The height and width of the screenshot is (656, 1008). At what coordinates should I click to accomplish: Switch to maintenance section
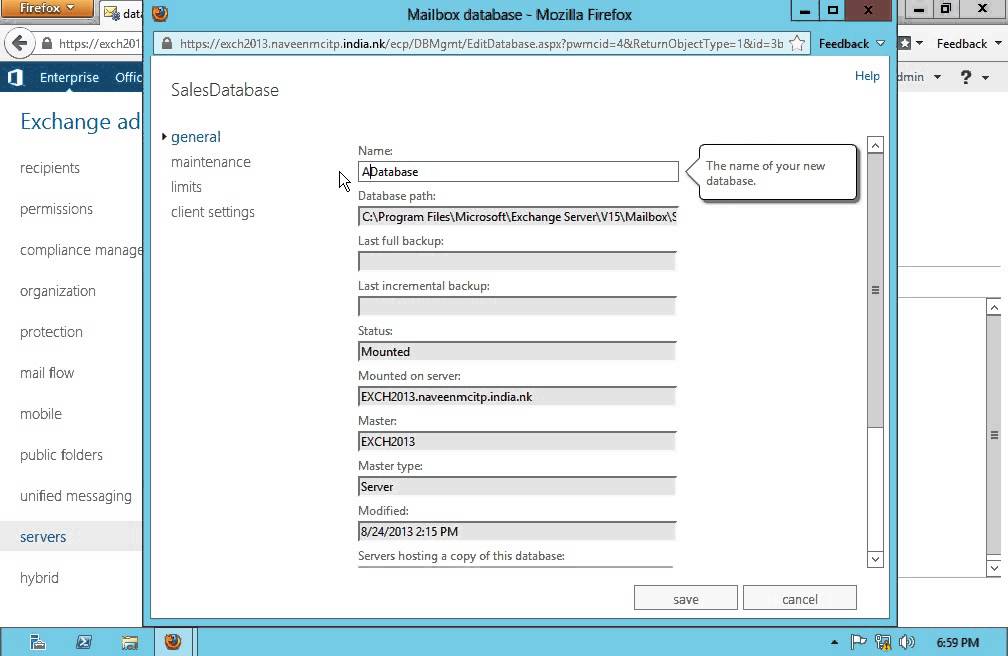(211, 162)
